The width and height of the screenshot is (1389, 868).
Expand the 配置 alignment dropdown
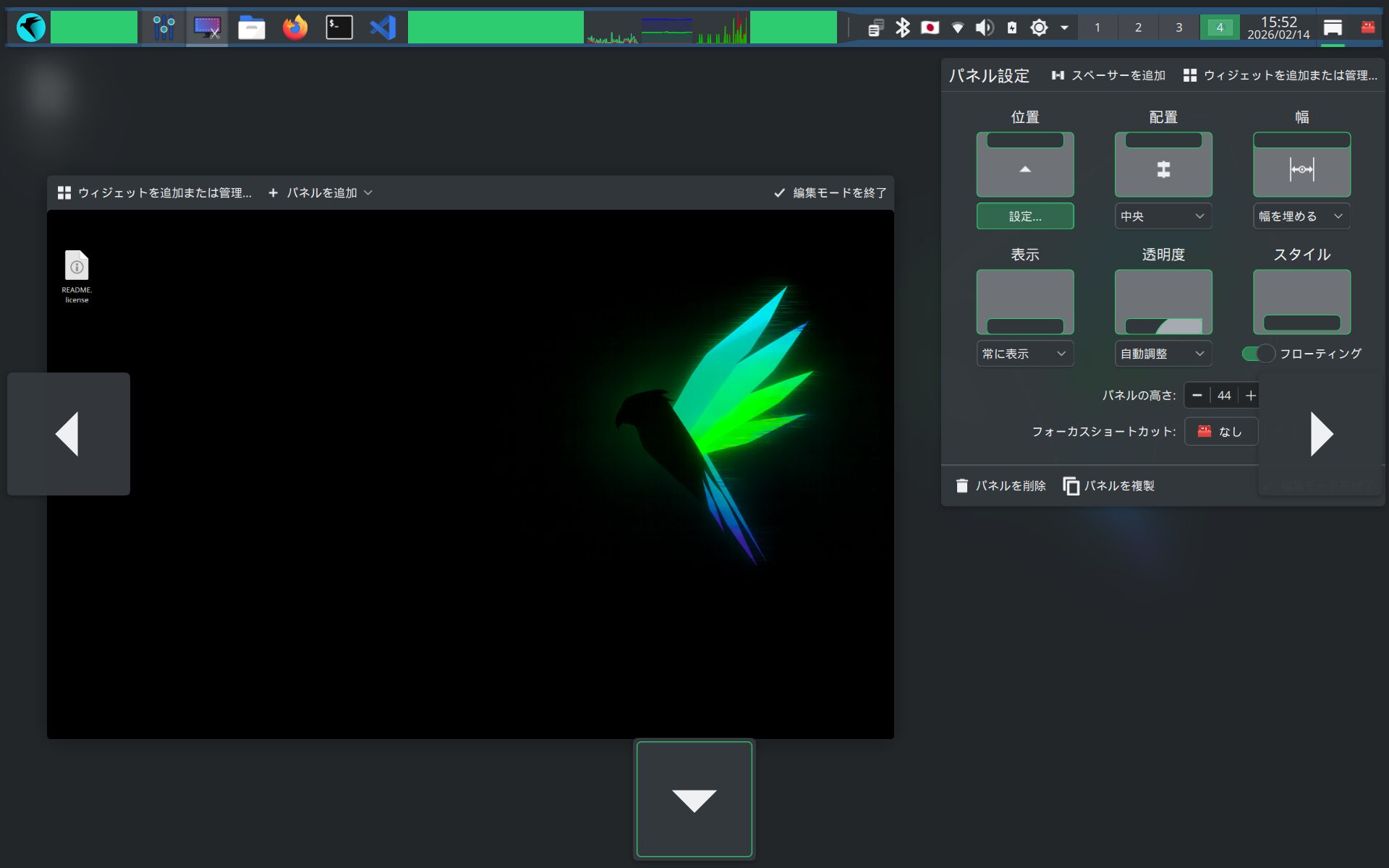[x=1163, y=216]
